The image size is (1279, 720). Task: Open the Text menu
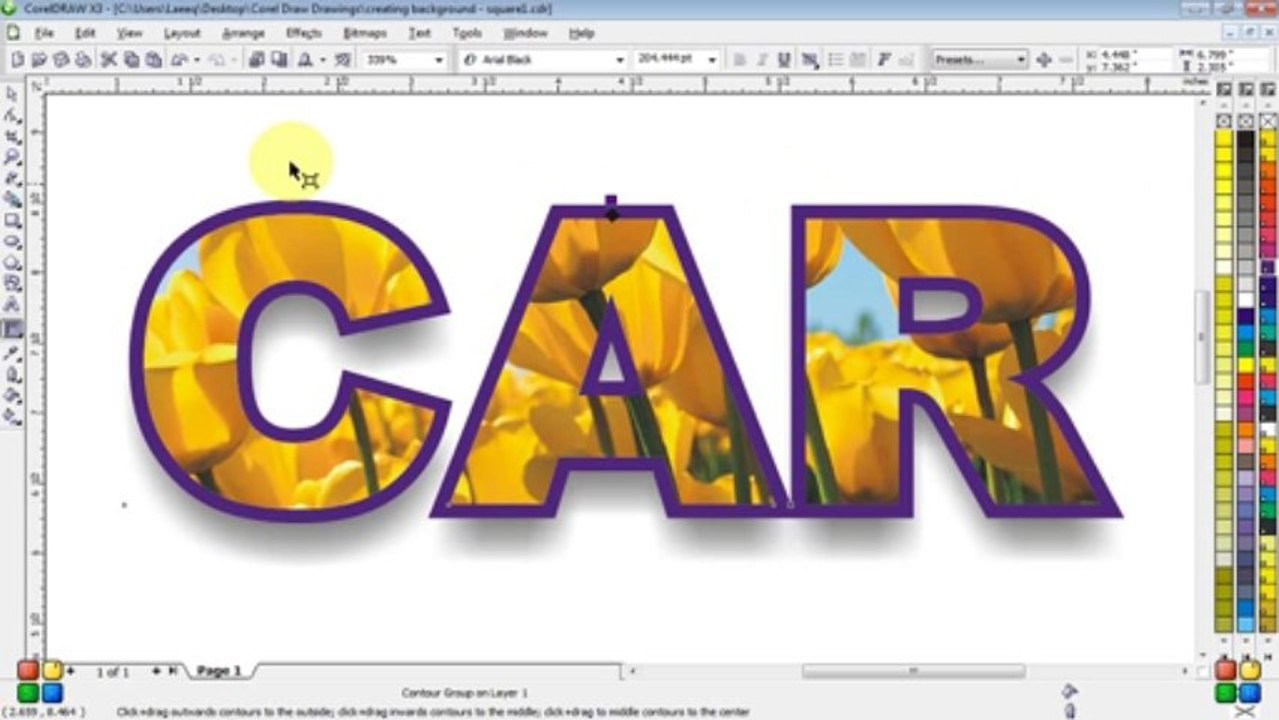point(420,33)
